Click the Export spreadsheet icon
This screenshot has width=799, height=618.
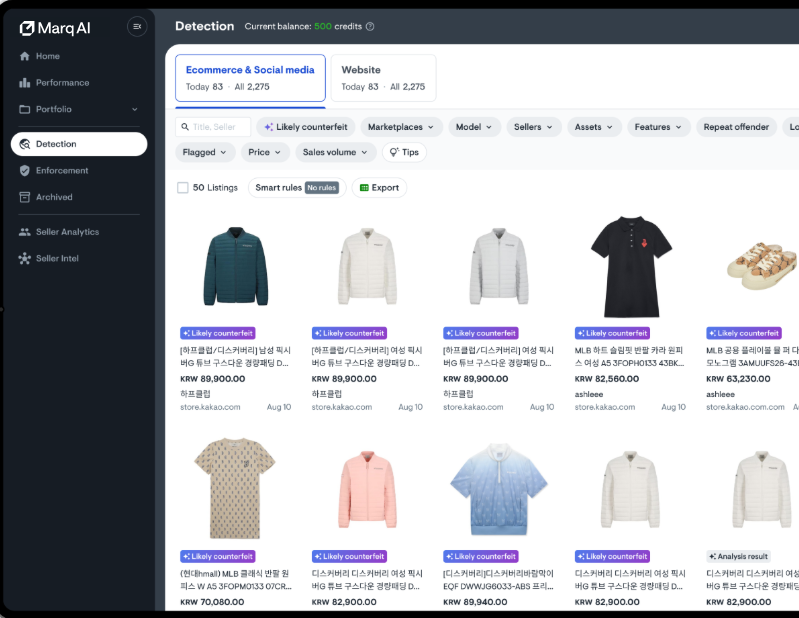pyautogui.click(x=364, y=187)
